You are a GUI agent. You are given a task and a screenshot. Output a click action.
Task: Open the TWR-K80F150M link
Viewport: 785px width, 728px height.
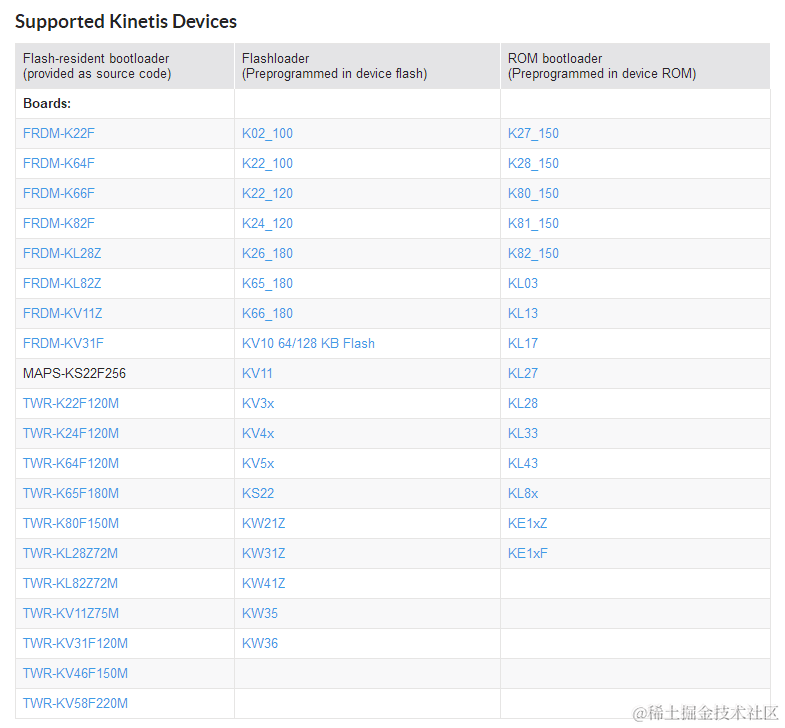(71, 524)
